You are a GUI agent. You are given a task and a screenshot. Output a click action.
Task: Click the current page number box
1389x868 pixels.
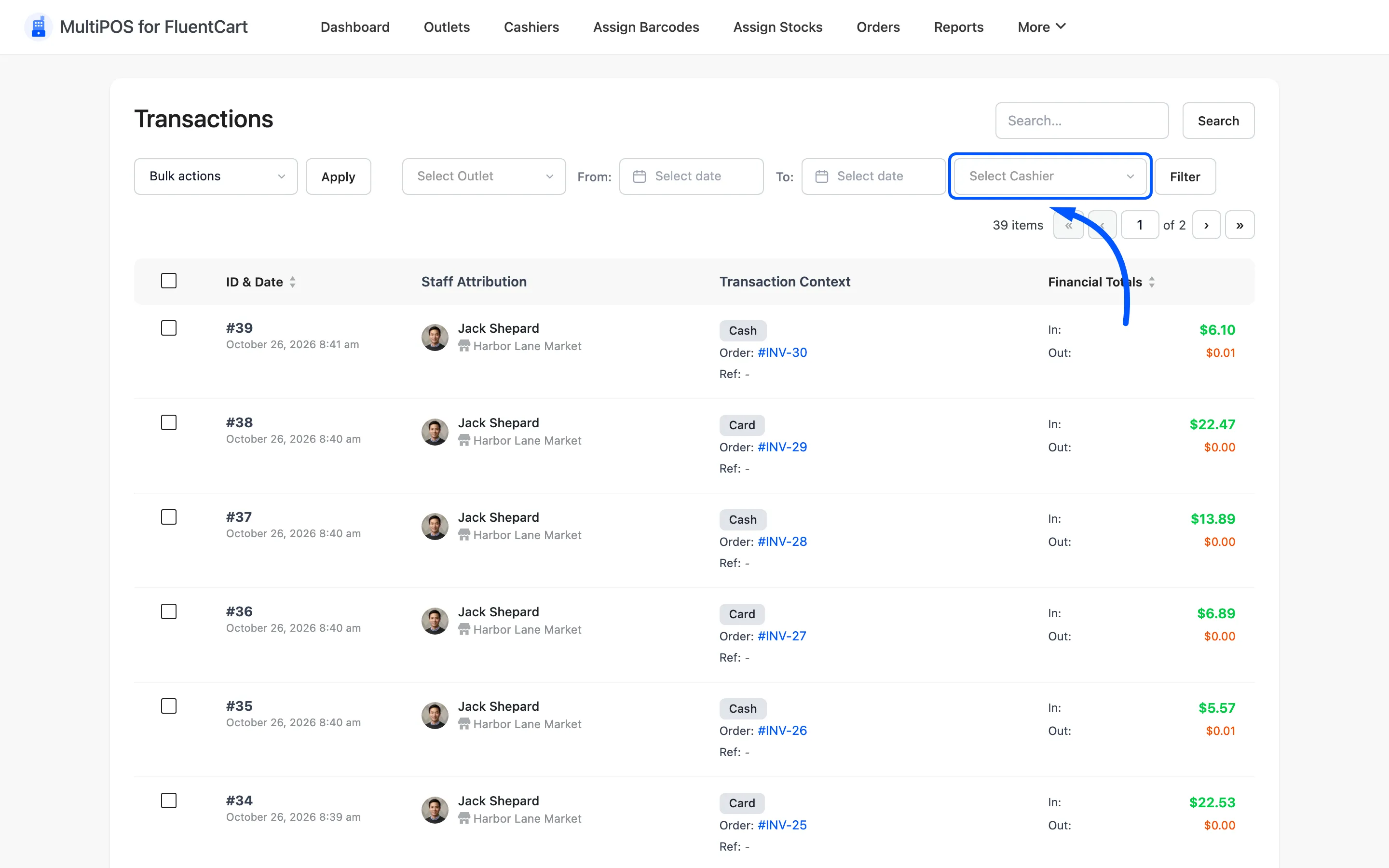(1139, 225)
